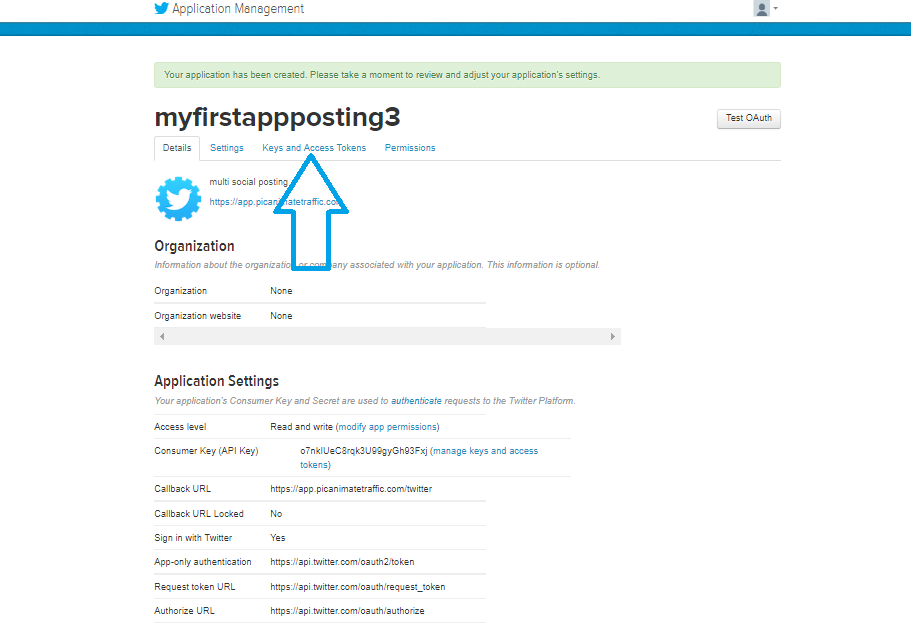Click the right arrow of horizontal scrollbar

(612, 336)
